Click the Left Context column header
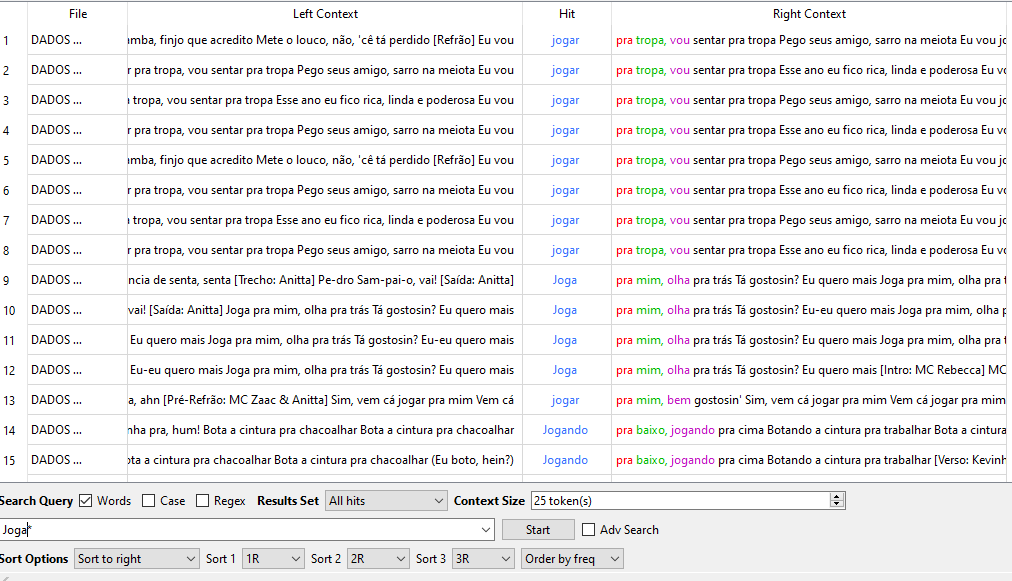1012x581 pixels. point(325,14)
